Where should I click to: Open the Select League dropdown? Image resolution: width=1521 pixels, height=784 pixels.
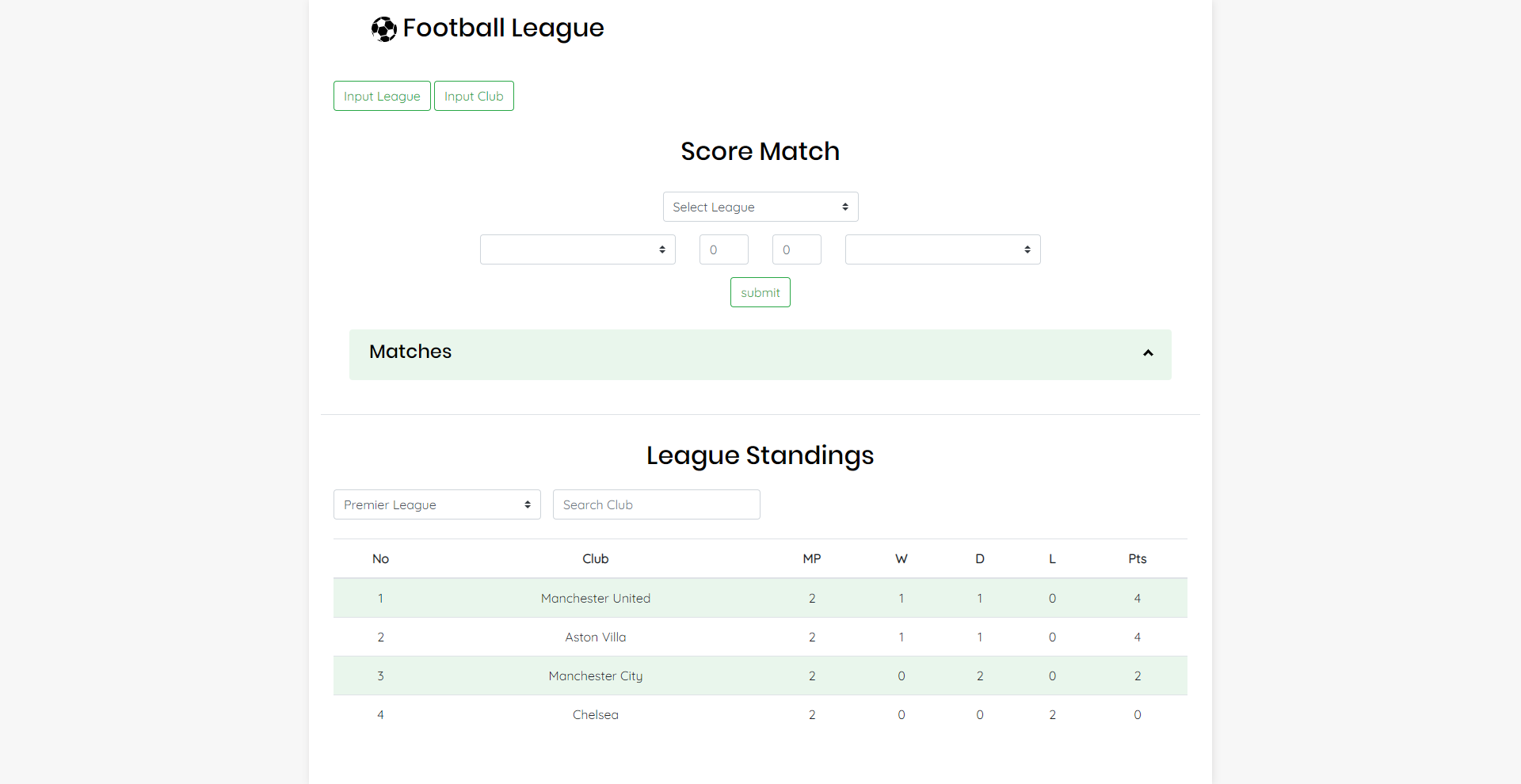coord(759,207)
